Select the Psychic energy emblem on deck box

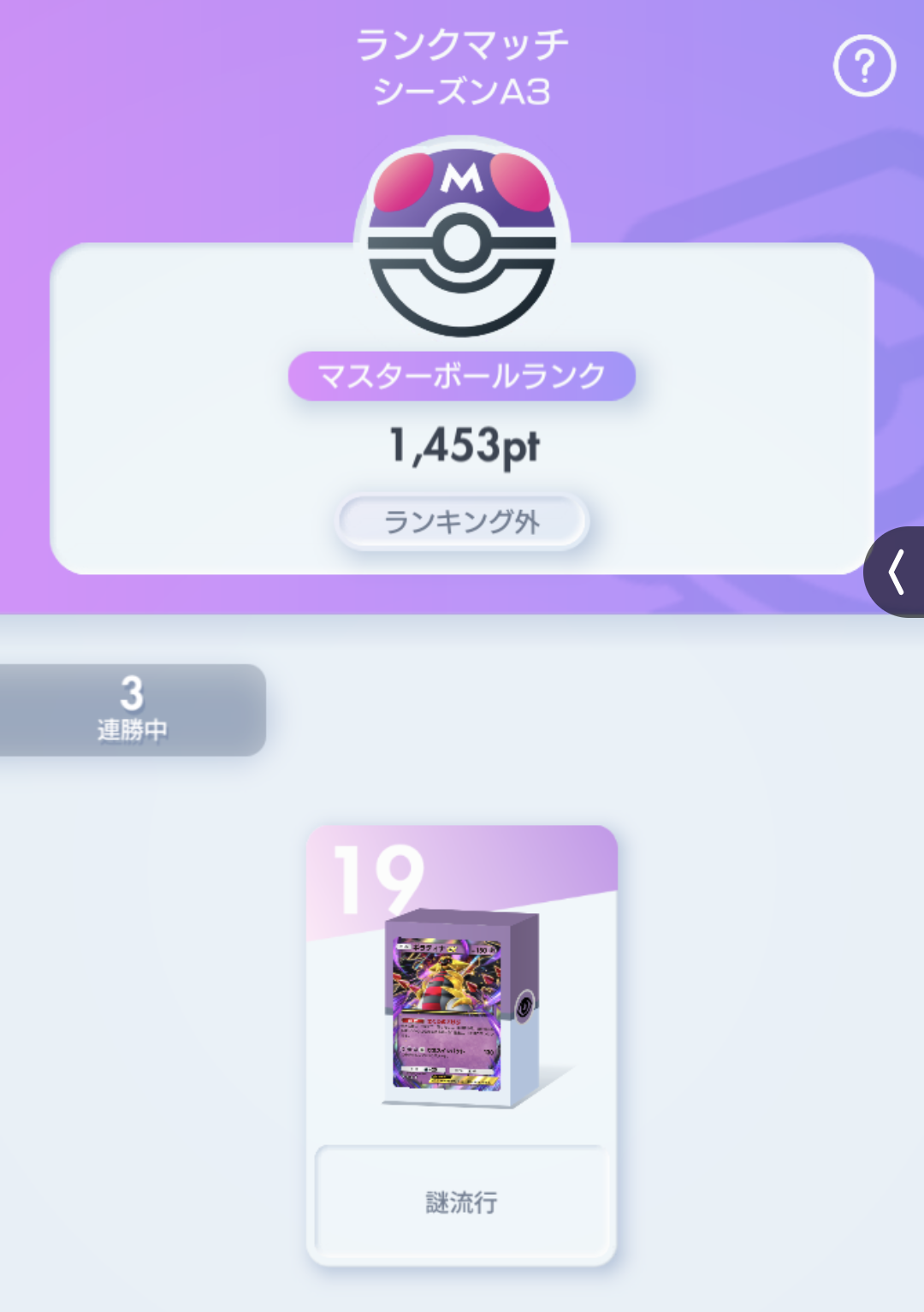tap(524, 1005)
